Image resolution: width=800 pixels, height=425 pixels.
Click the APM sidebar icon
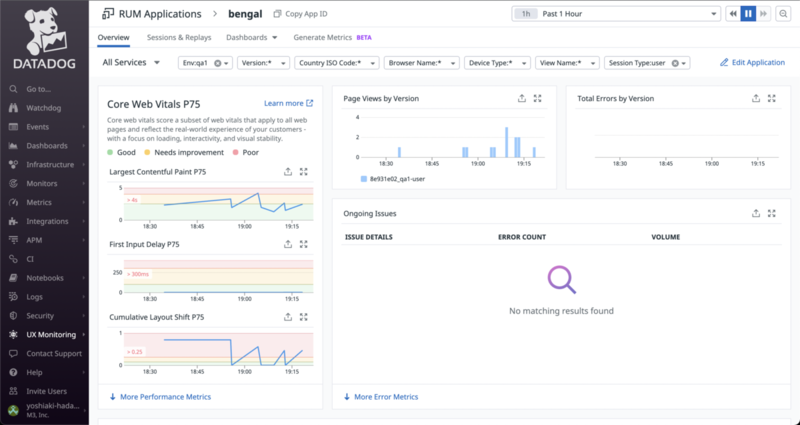(13, 240)
